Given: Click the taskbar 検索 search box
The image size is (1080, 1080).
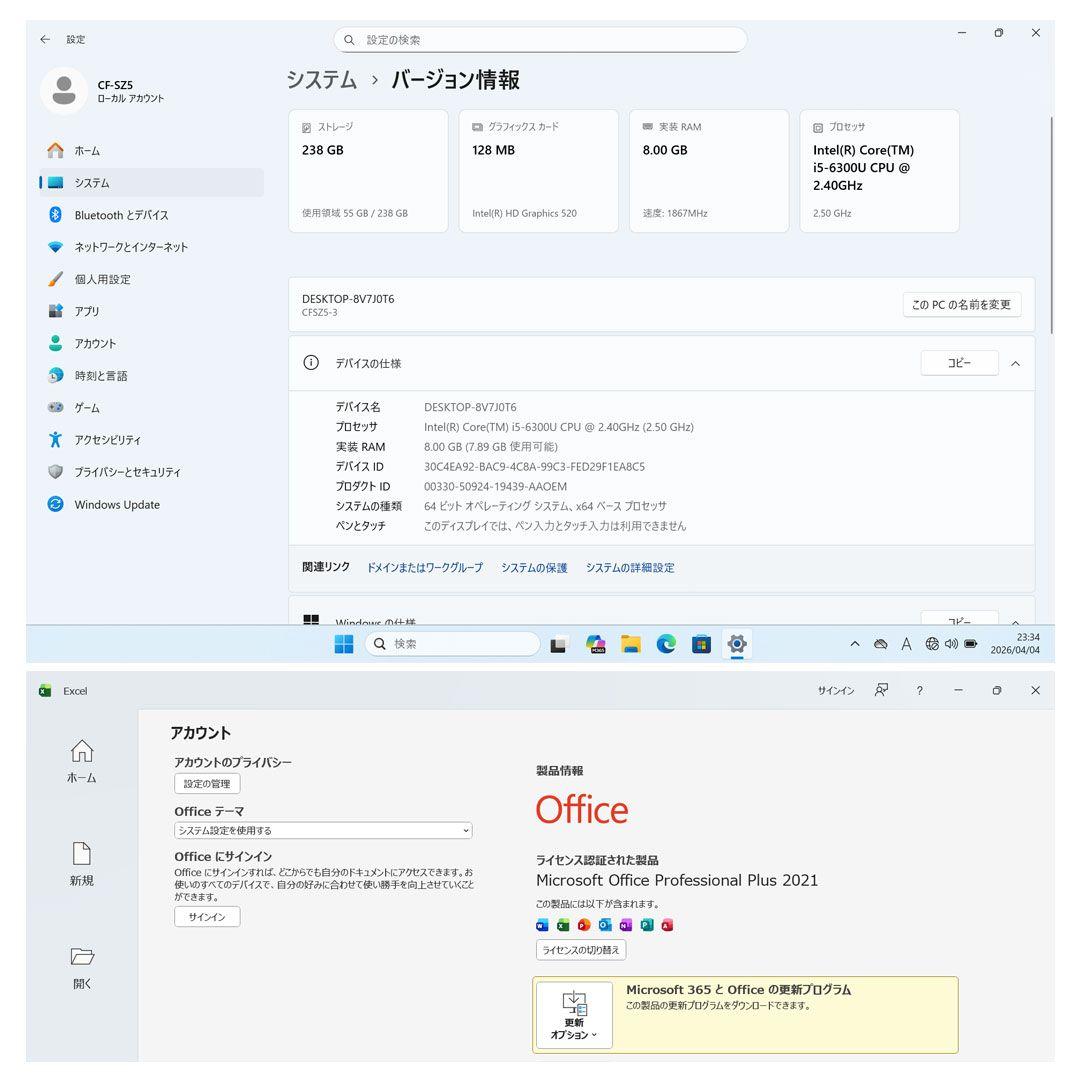Looking at the screenshot, I should coord(452,644).
